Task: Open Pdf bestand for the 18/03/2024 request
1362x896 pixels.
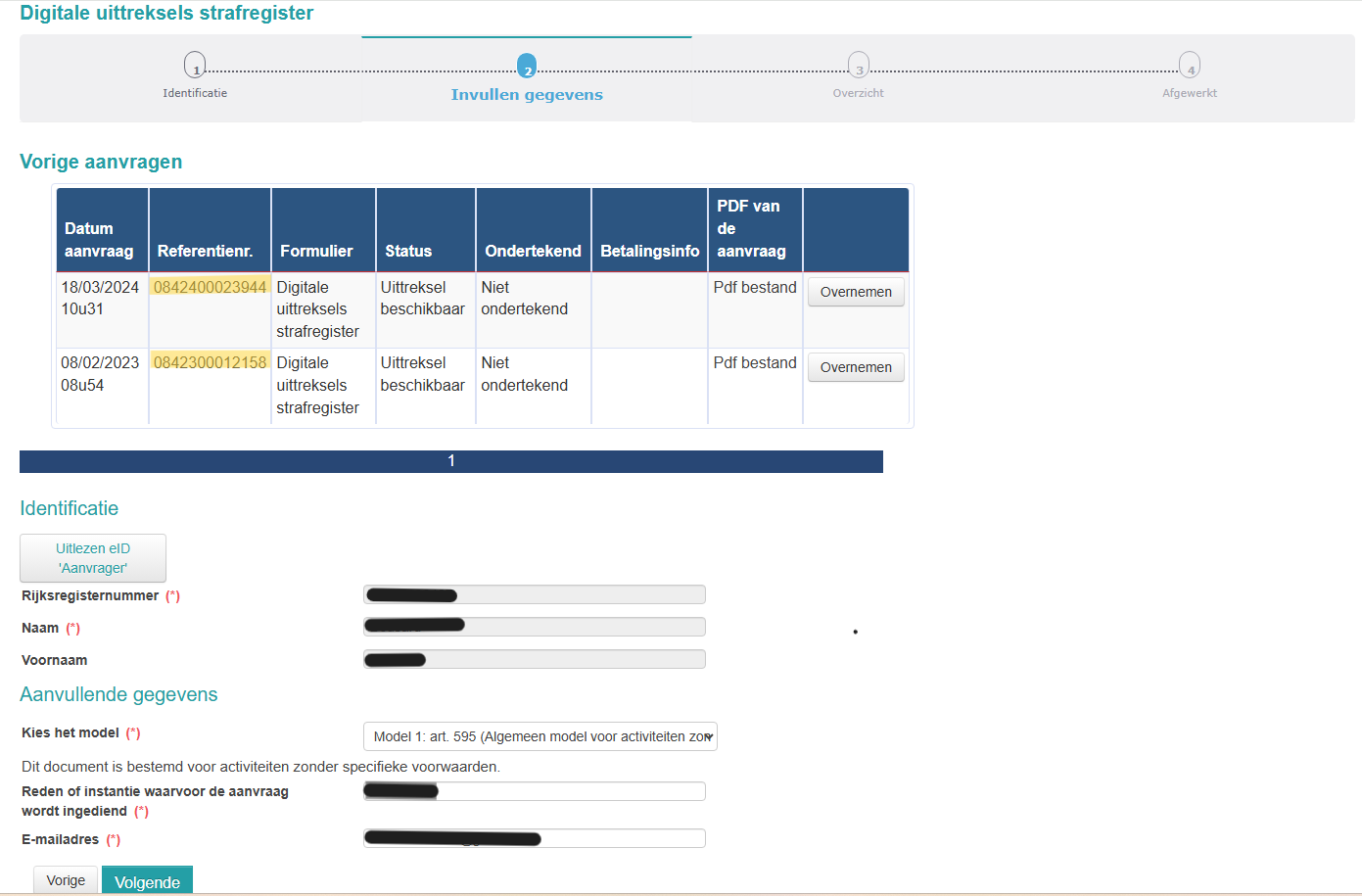Action: click(755, 287)
